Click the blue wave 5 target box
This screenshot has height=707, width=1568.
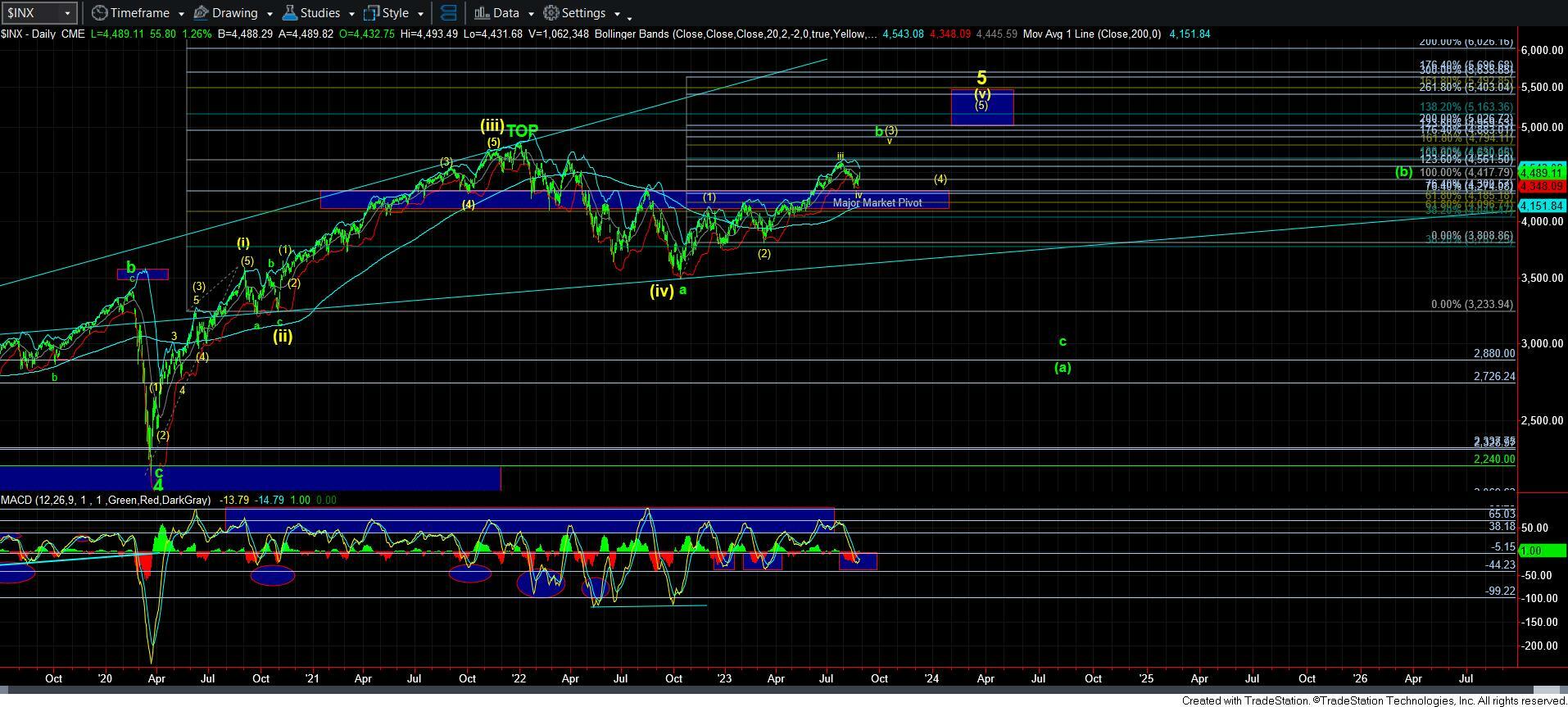(981, 107)
